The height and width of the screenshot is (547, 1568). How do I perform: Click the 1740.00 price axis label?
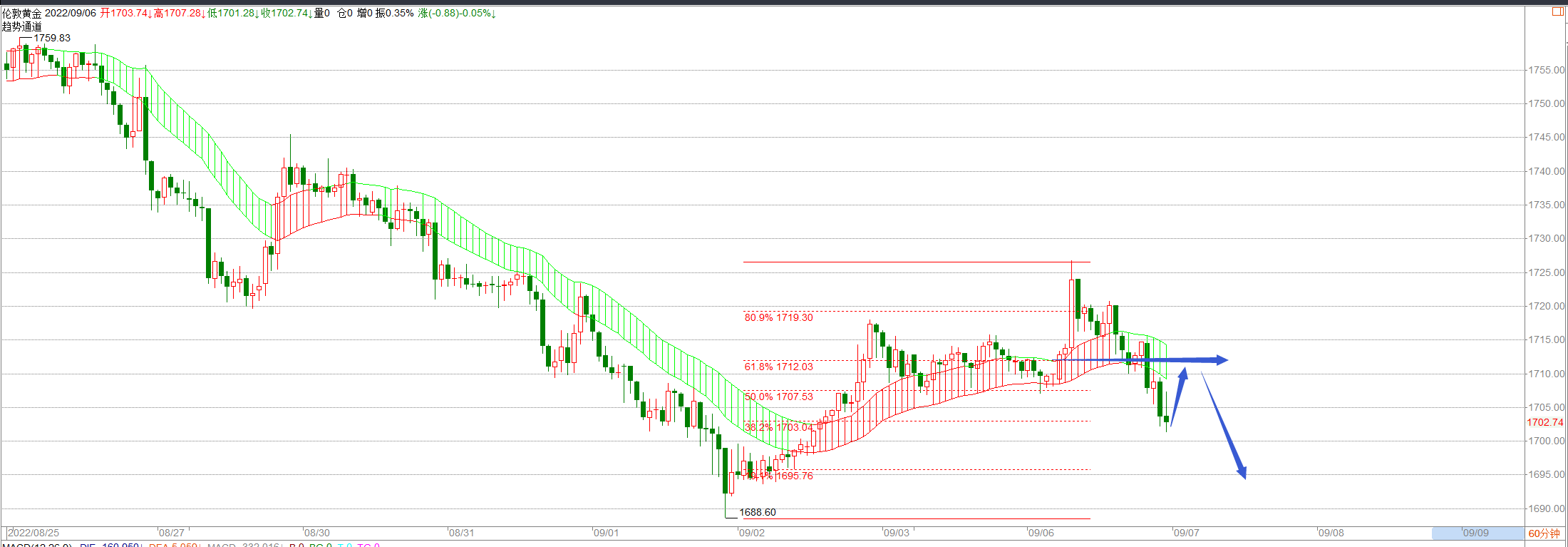[1547, 171]
